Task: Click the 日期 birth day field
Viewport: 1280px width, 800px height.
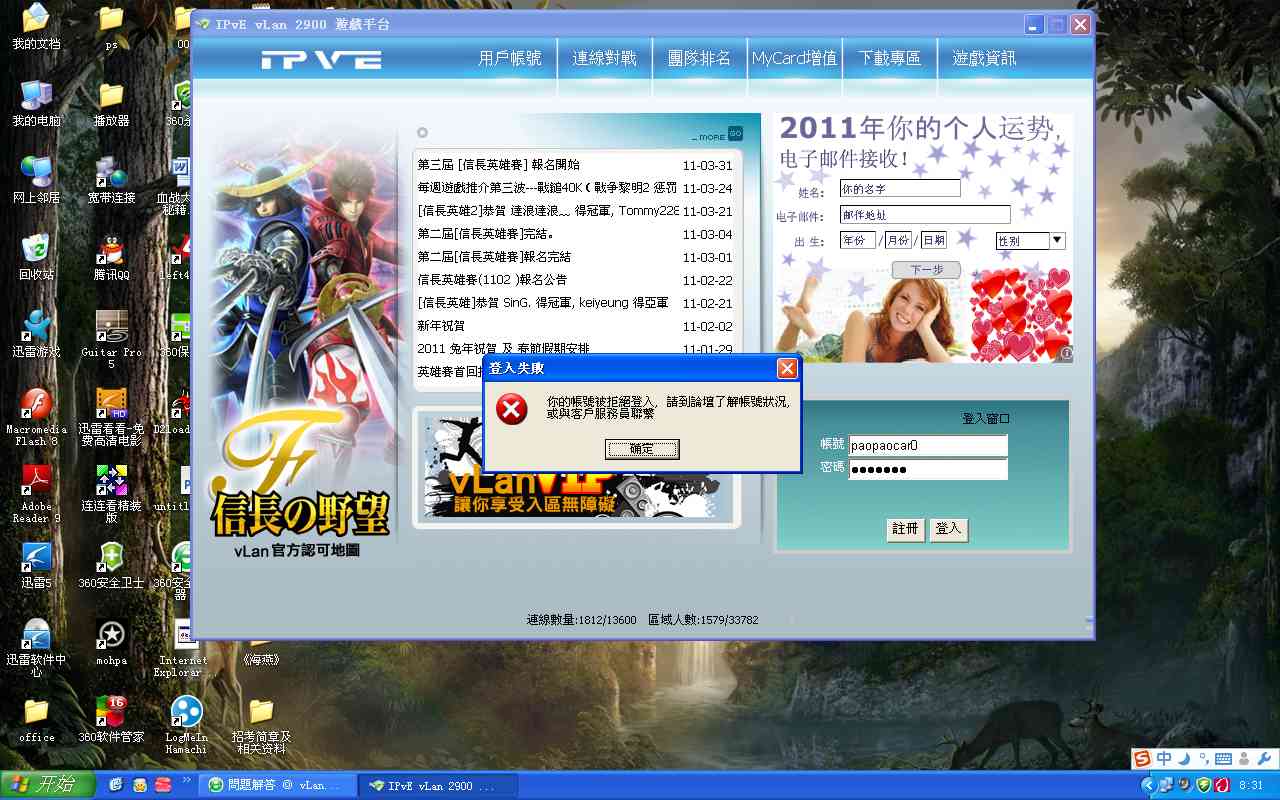Action: coord(933,240)
